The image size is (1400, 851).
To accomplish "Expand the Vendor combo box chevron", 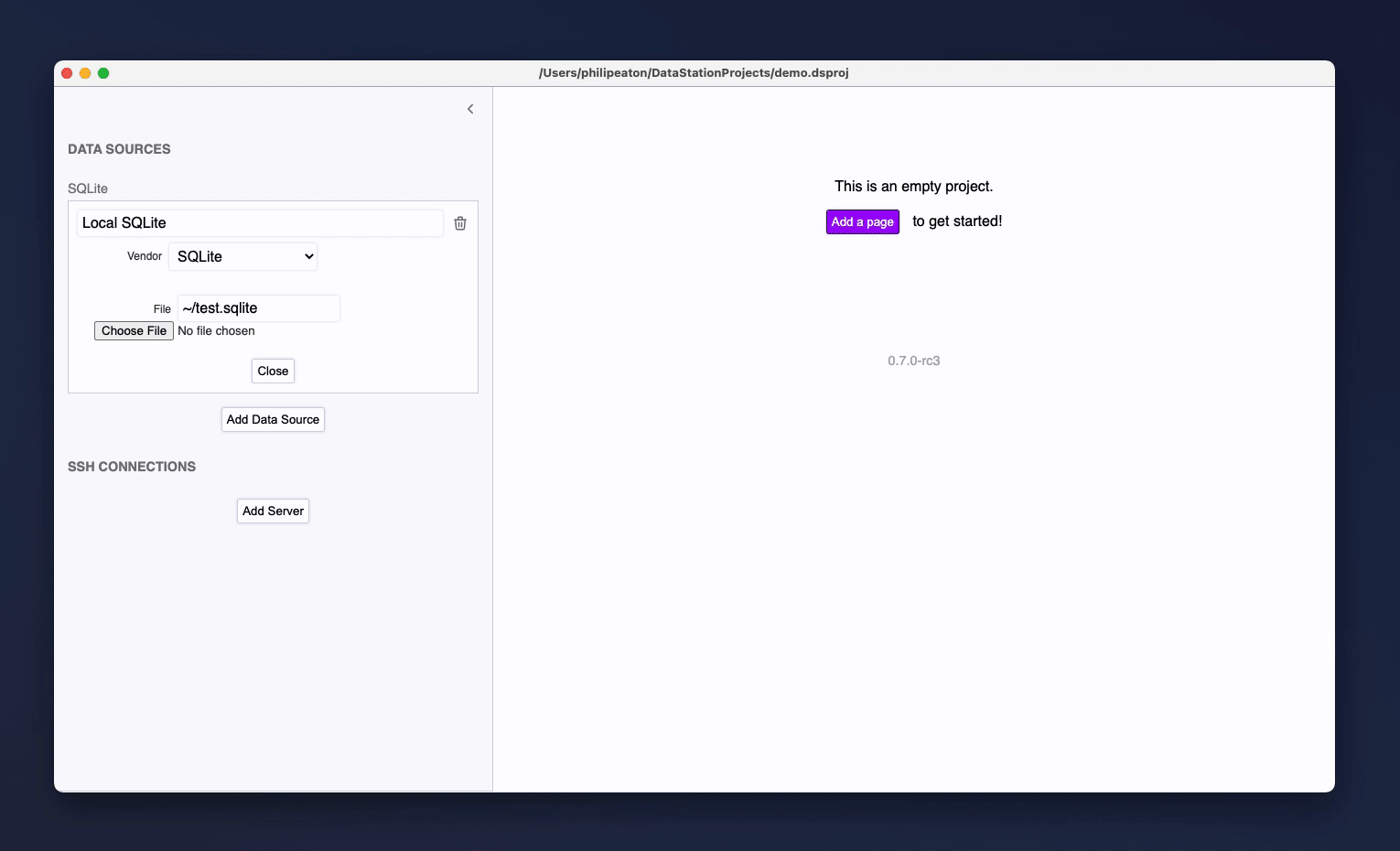I will coord(308,256).
